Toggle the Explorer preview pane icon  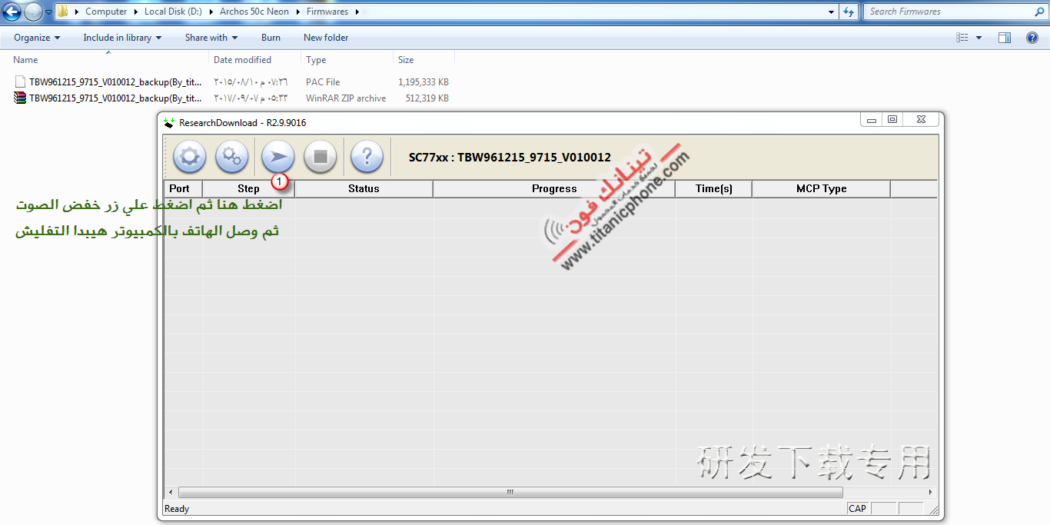tap(1004, 38)
